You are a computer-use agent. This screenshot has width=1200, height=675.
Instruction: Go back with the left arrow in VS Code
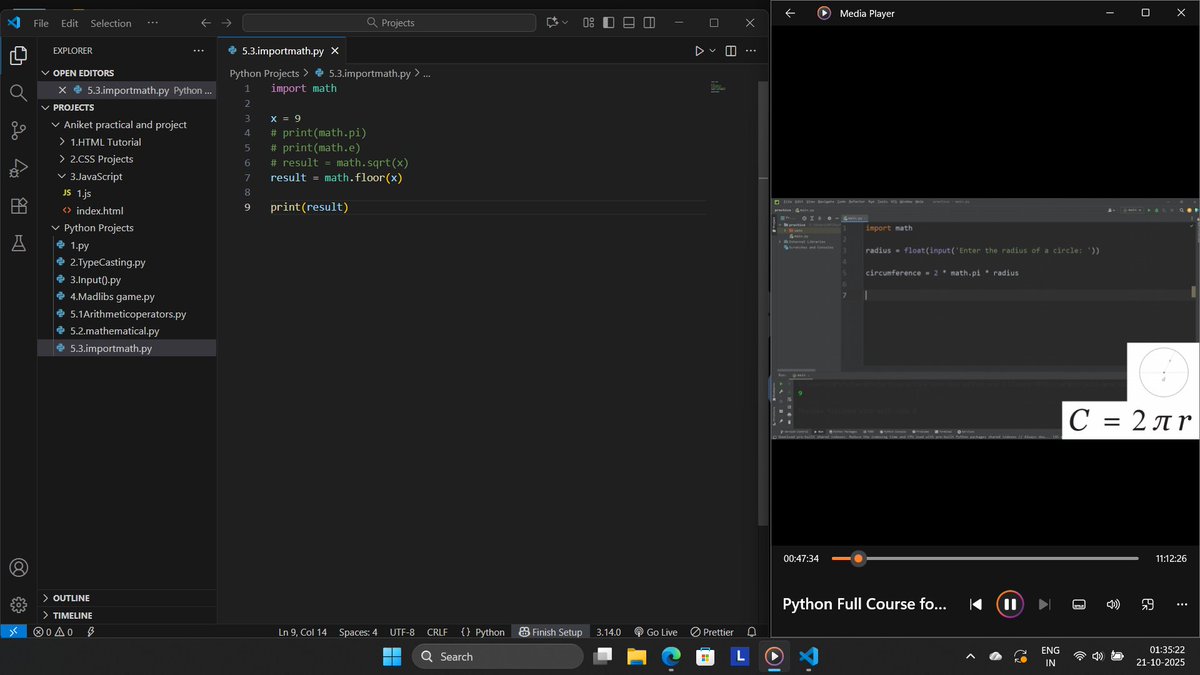pyautogui.click(x=206, y=22)
